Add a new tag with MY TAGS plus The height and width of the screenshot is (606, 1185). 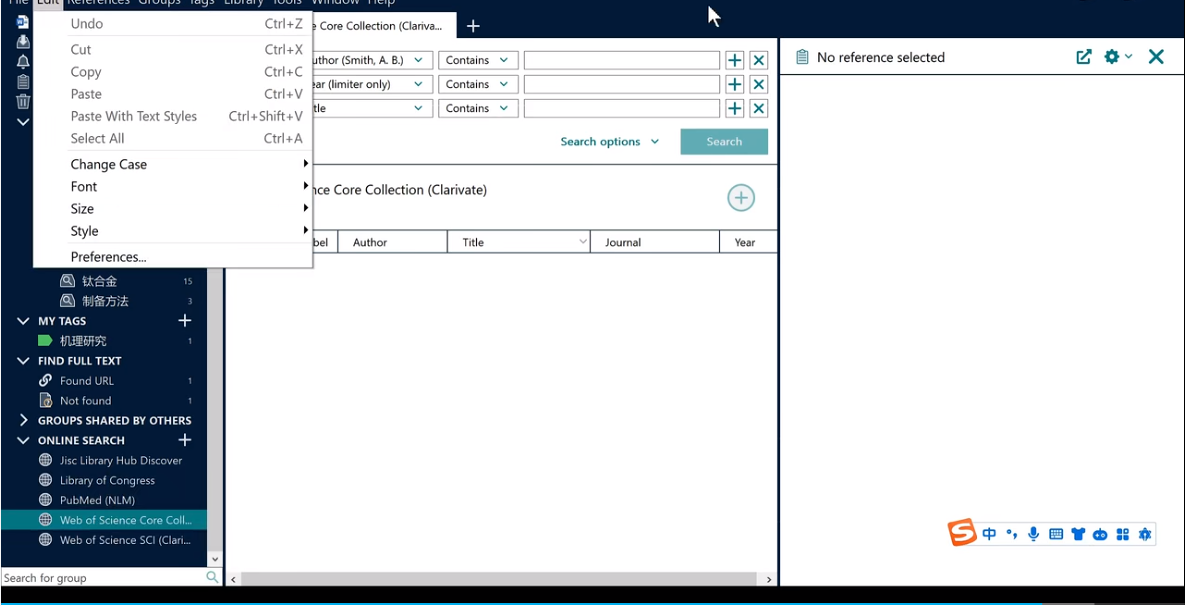click(184, 321)
